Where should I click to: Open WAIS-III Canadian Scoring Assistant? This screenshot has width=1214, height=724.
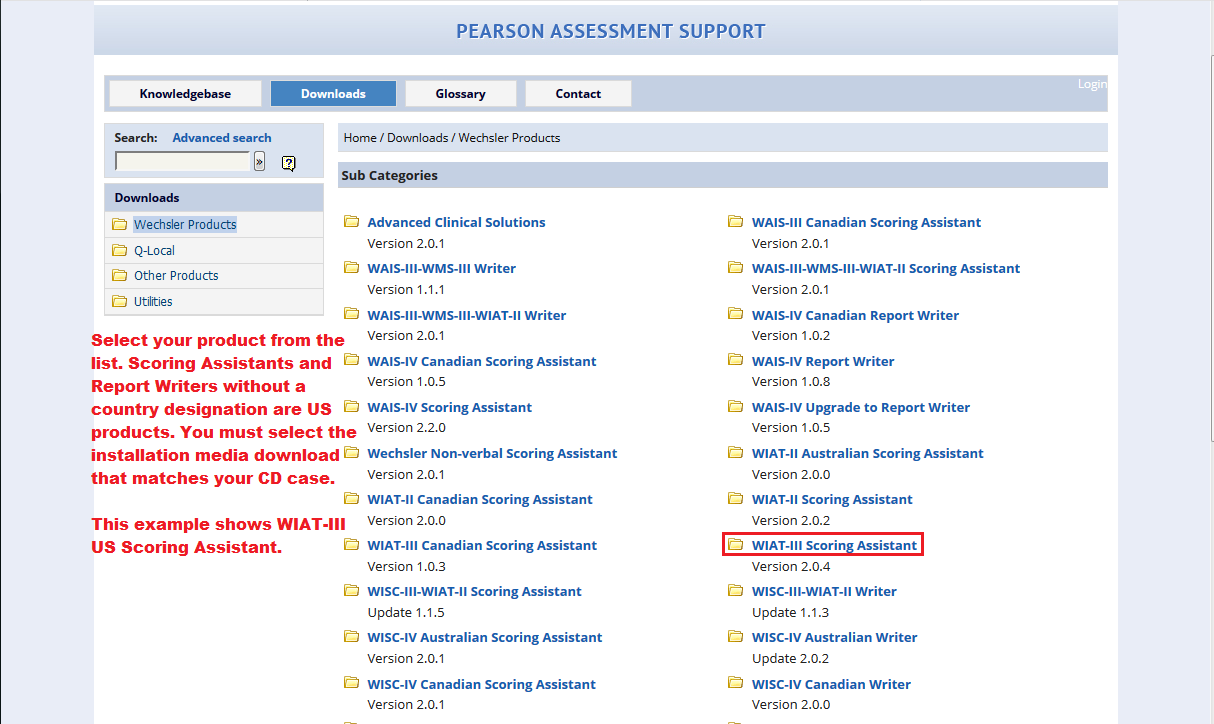(x=866, y=223)
